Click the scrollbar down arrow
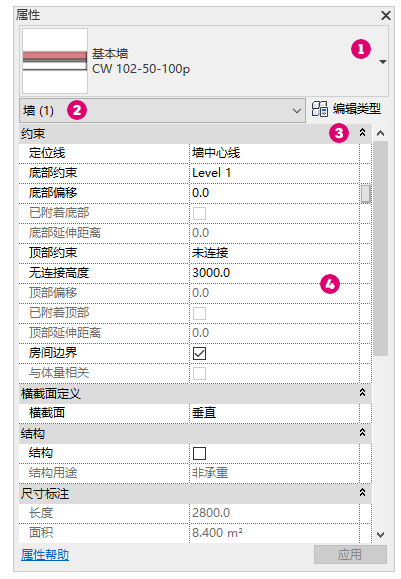The image size is (401, 579). pos(380,534)
